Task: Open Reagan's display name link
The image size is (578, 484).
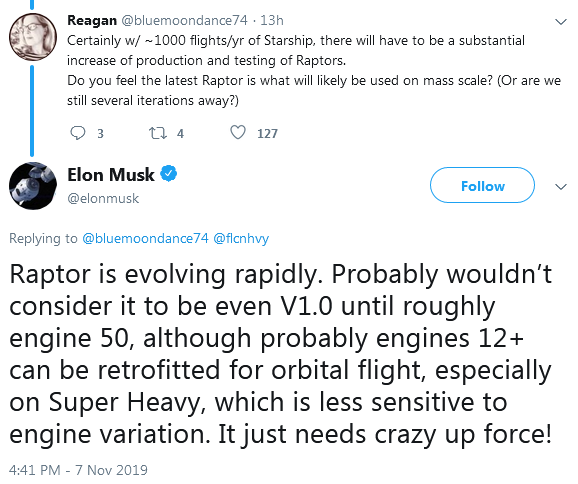Action: [92, 20]
